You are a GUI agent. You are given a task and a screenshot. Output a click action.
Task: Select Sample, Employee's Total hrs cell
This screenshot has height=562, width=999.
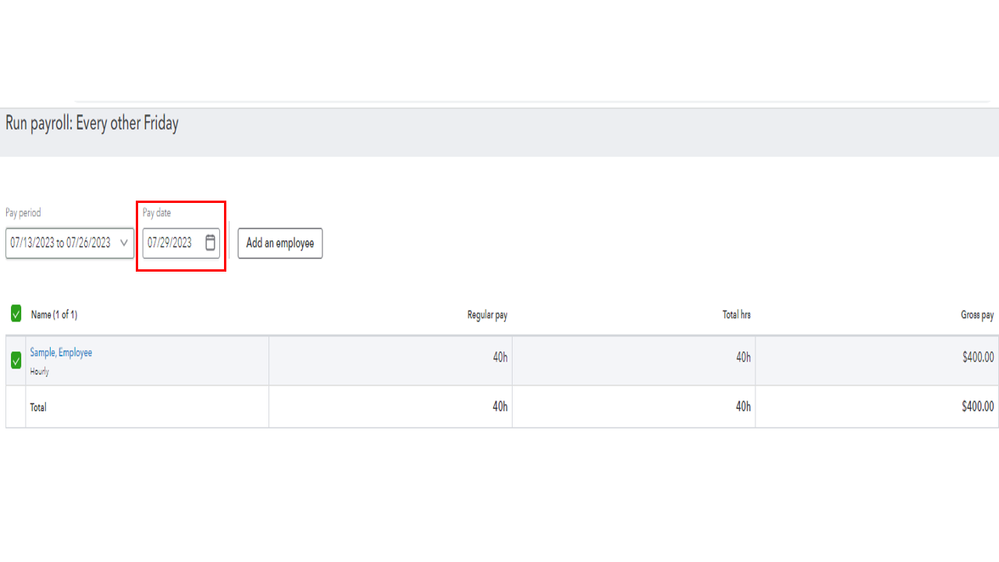click(x=743, y=357)
